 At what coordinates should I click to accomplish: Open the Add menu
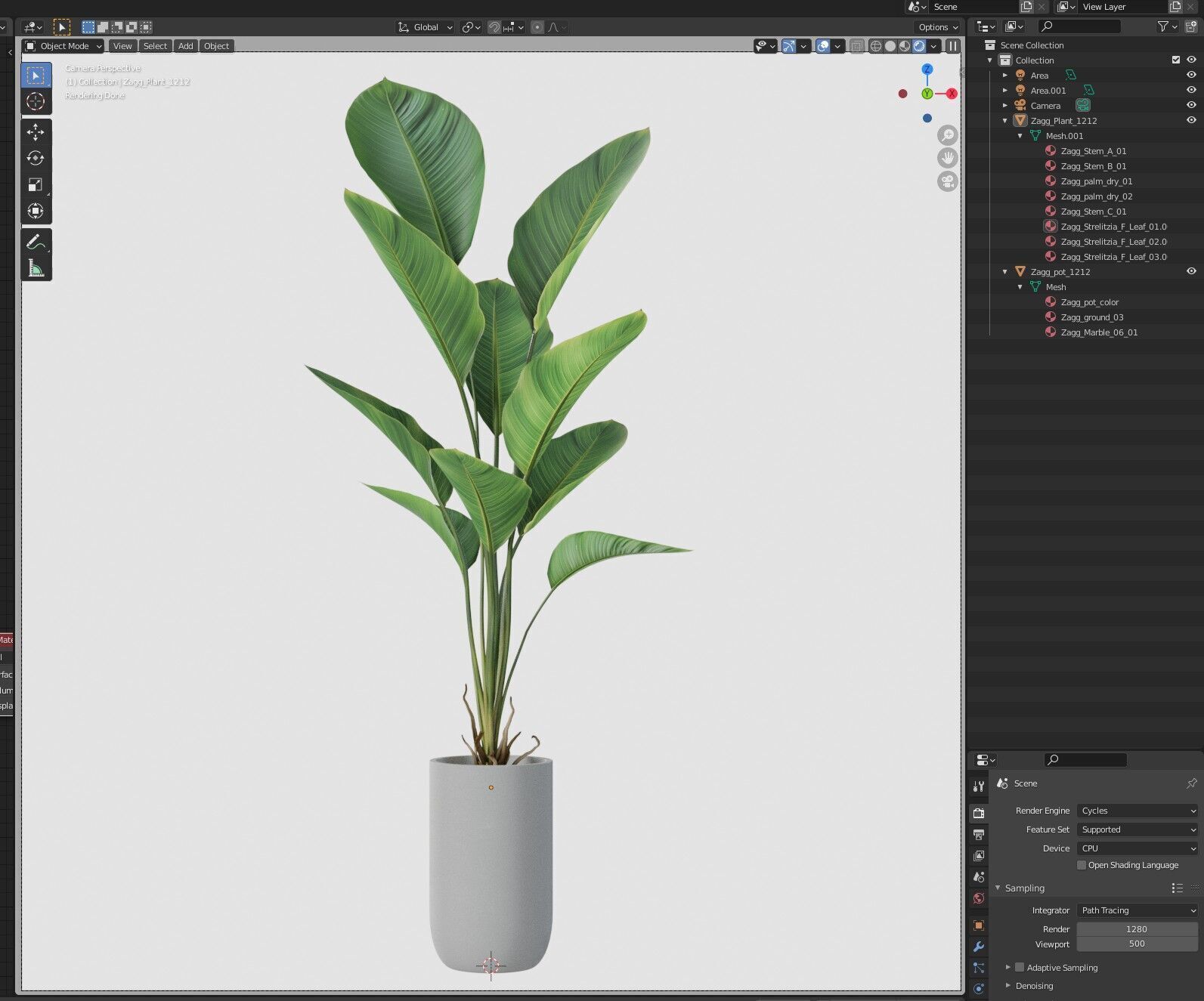(185, 46)
